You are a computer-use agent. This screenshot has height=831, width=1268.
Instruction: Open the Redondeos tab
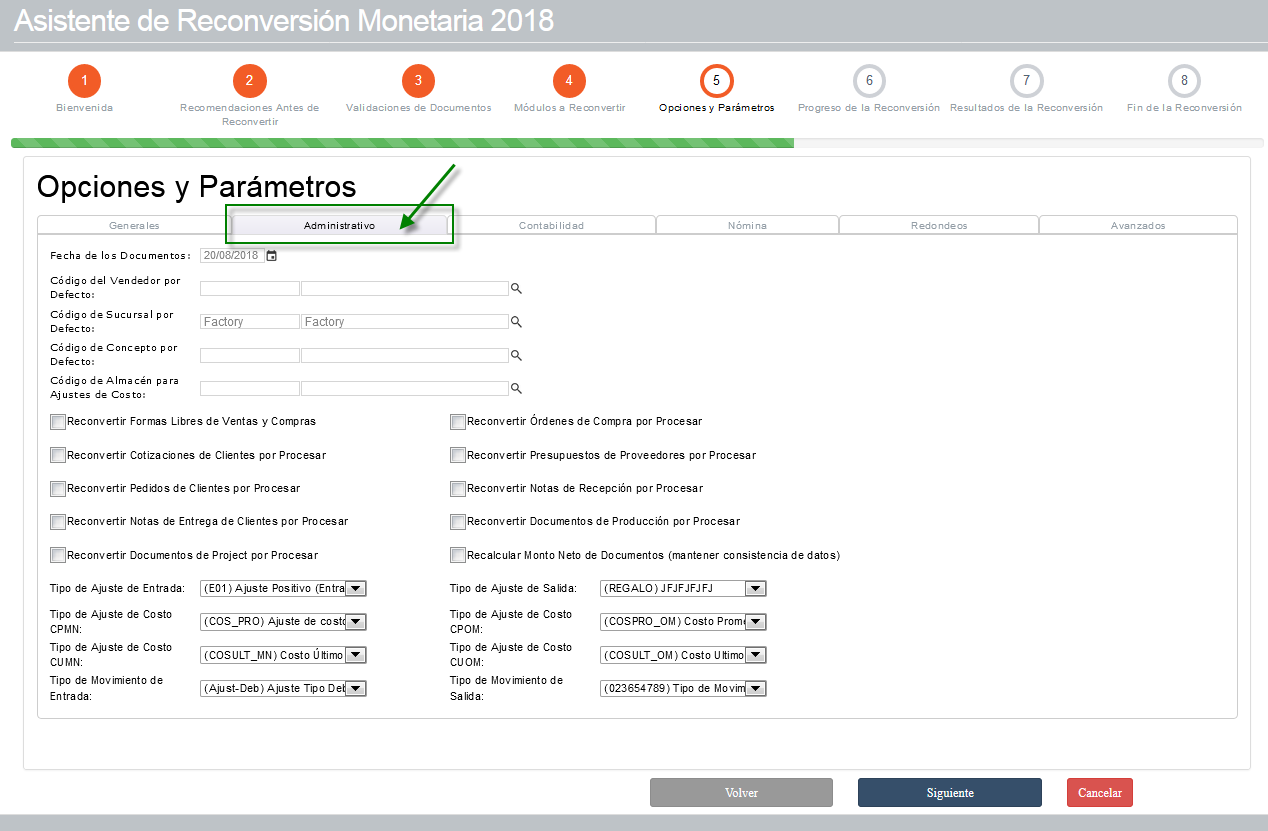click(939, 226)
